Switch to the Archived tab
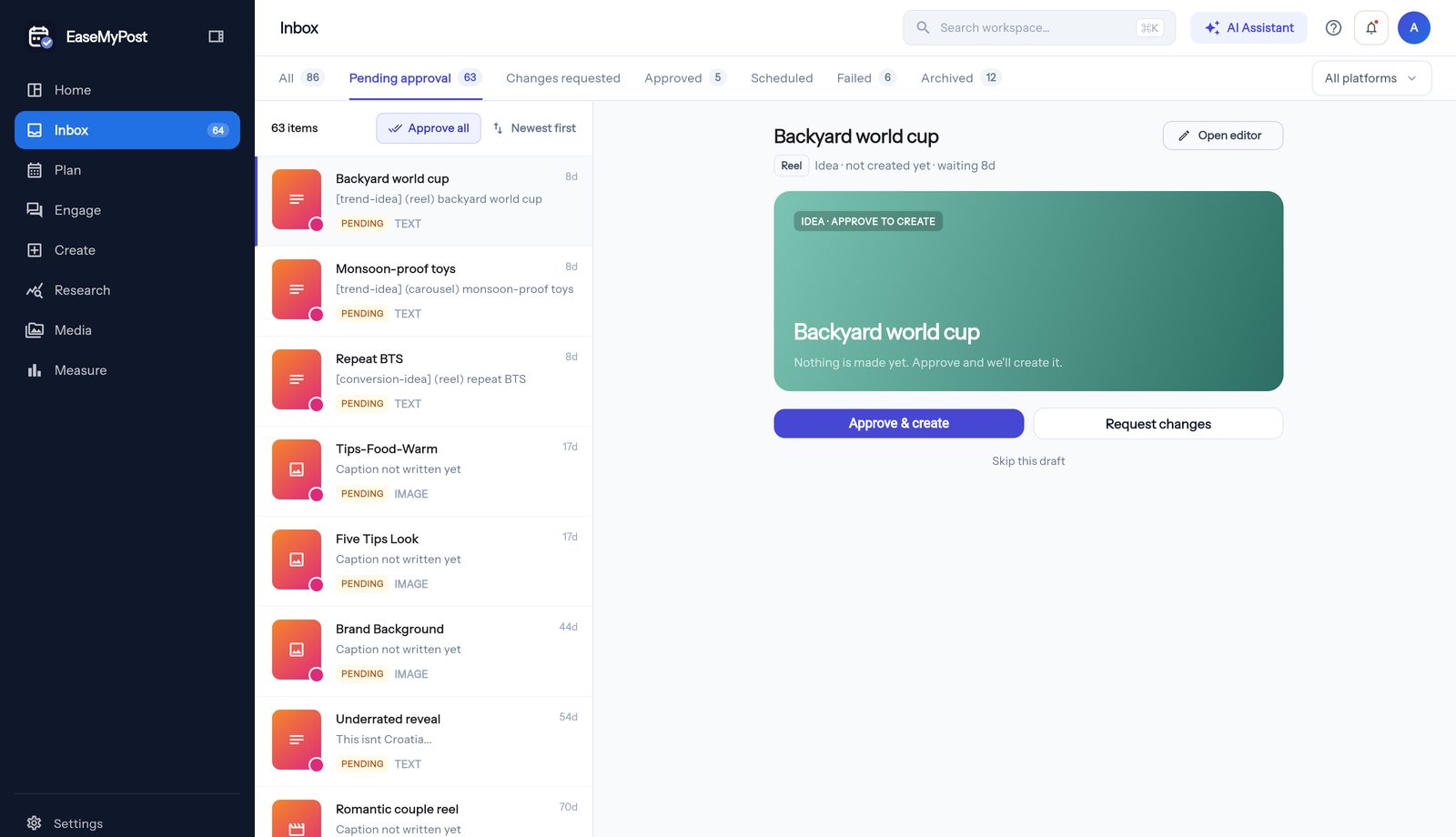 [961, 78]
